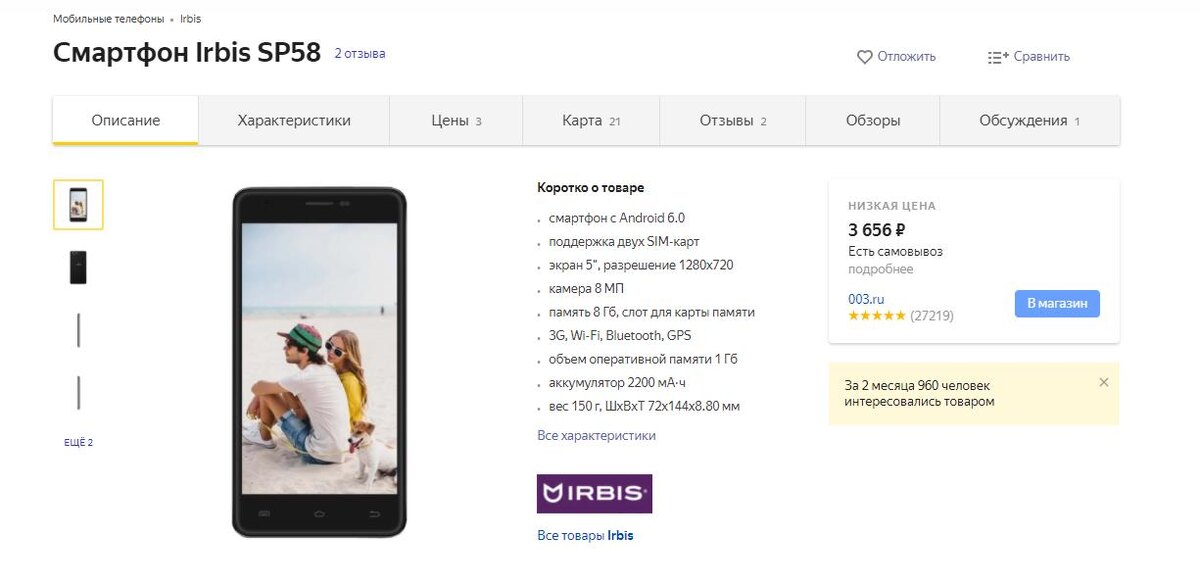The image size is (1200, 585).
Task: Click the Irbis brand logo
Action: pyautogui.click(x=594, y=494)
